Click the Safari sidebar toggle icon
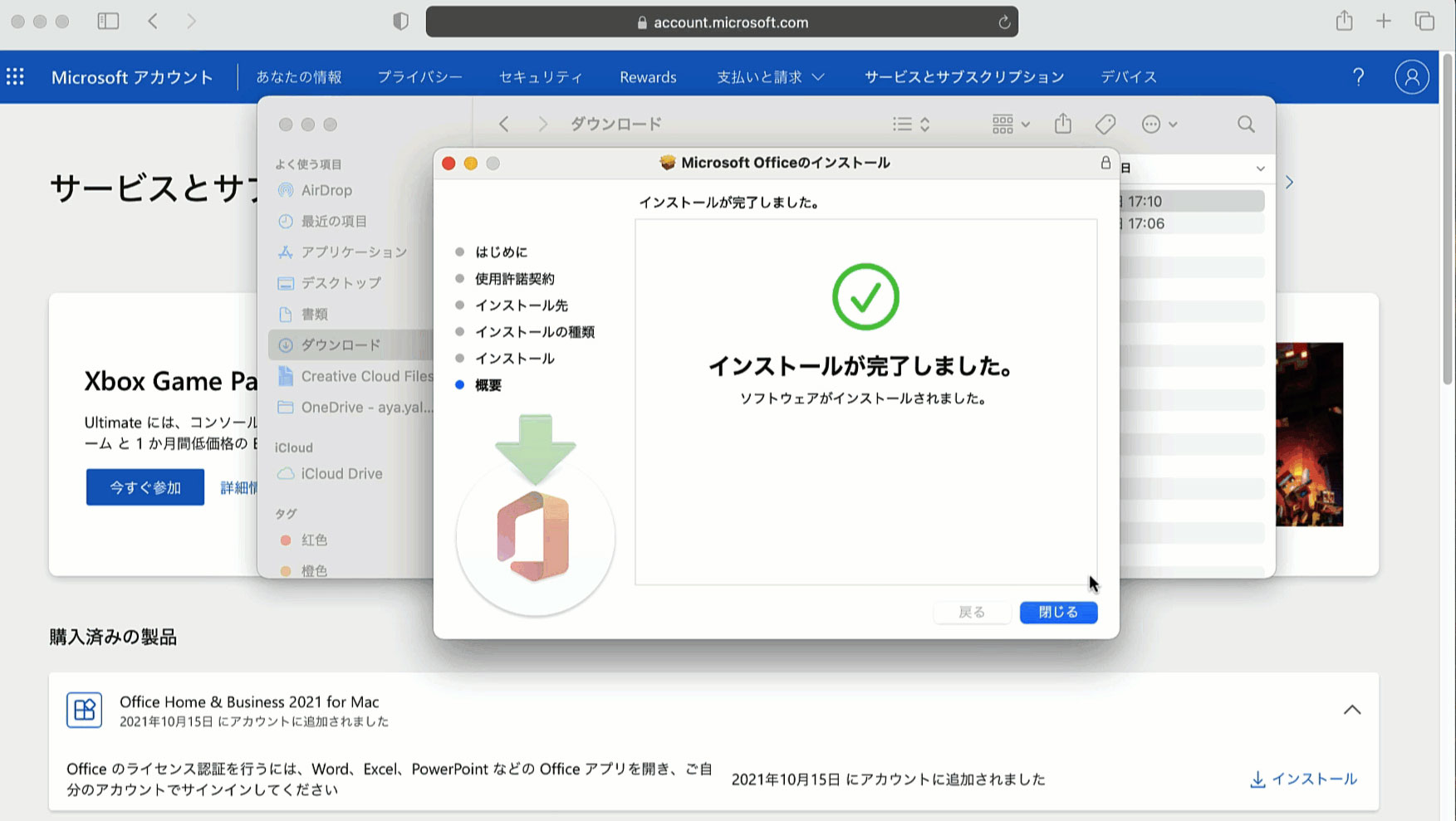 [x=108, y=22]
